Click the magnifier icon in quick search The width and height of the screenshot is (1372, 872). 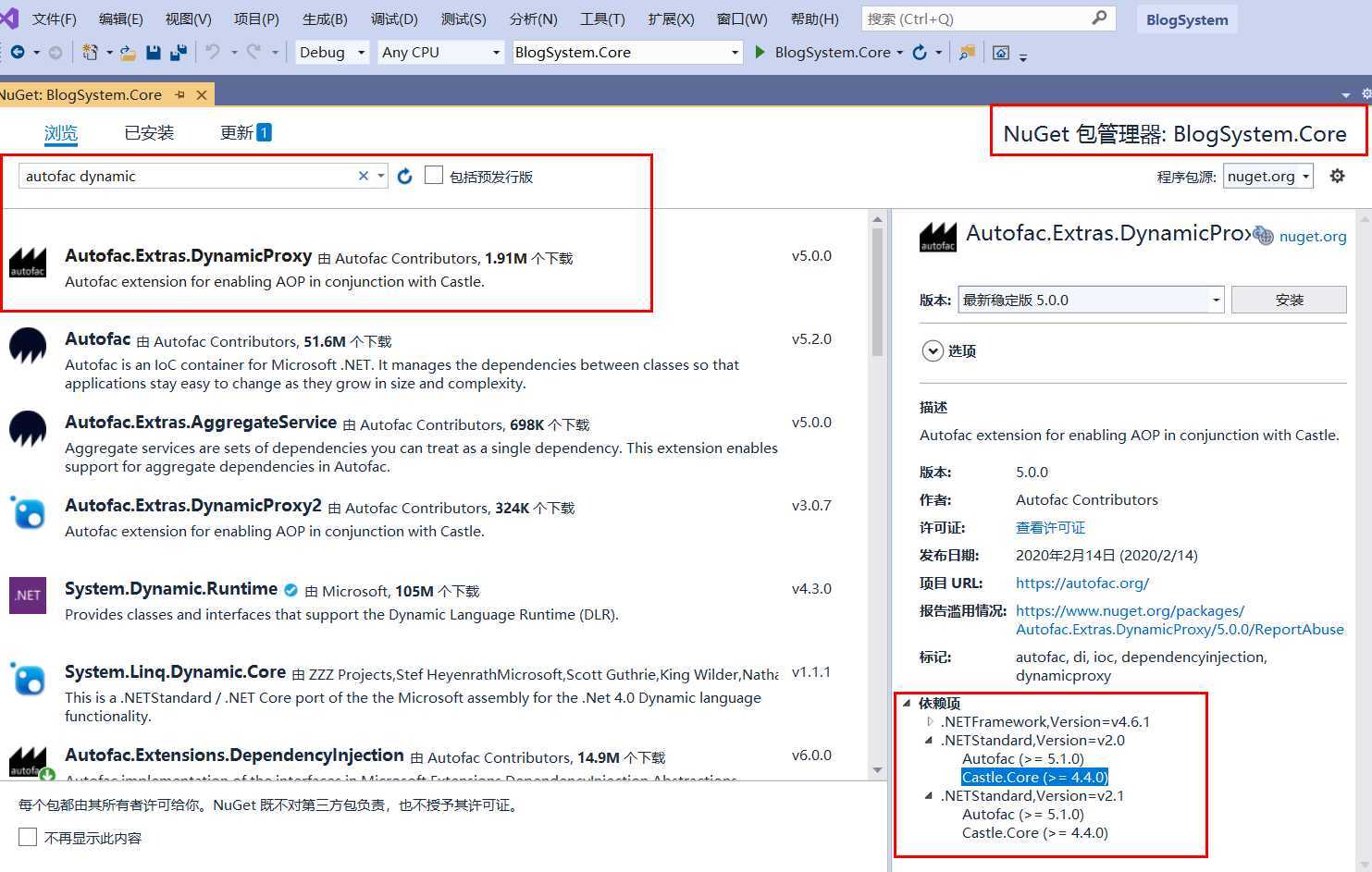point(1099,18)
